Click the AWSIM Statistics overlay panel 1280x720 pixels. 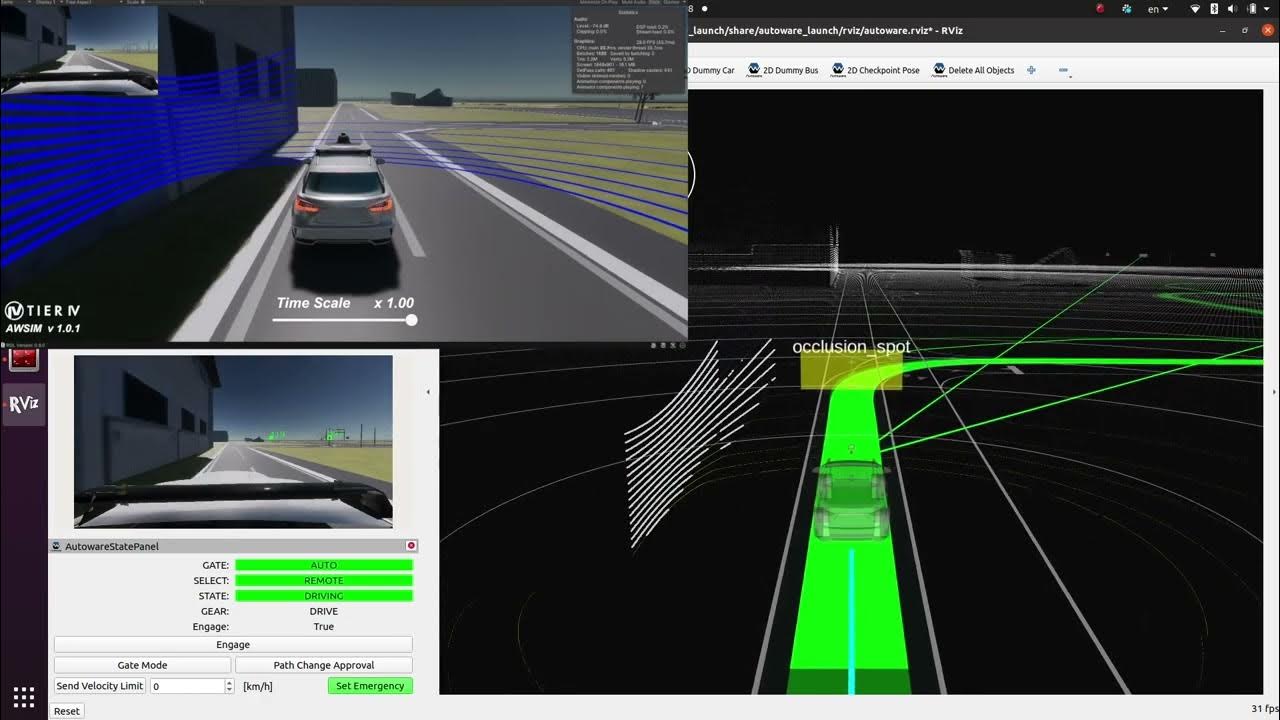coord(629,52)
